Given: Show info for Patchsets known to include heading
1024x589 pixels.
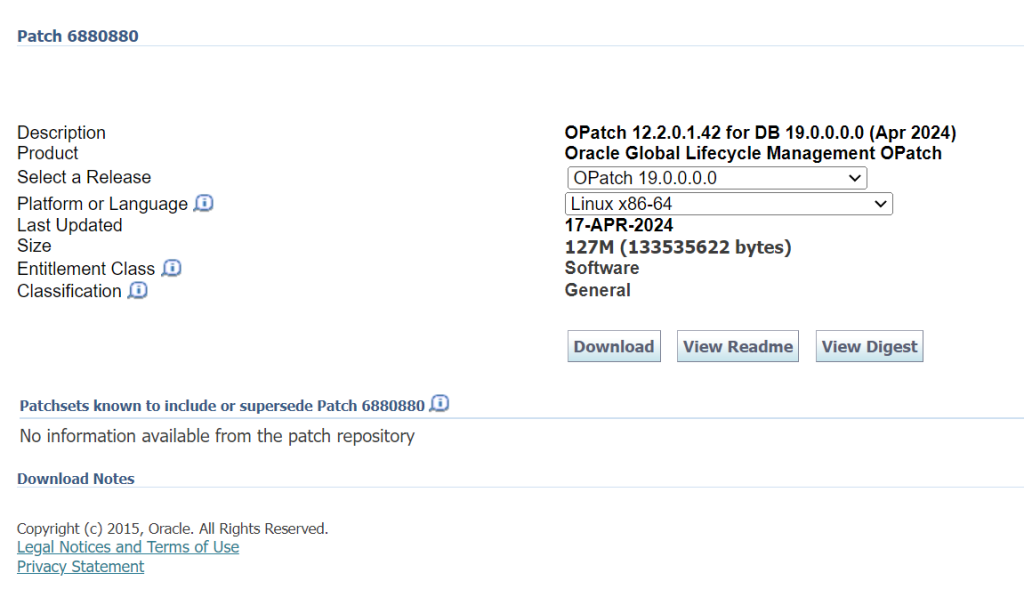Looking at the screenshot, I should tap(440, 404).
